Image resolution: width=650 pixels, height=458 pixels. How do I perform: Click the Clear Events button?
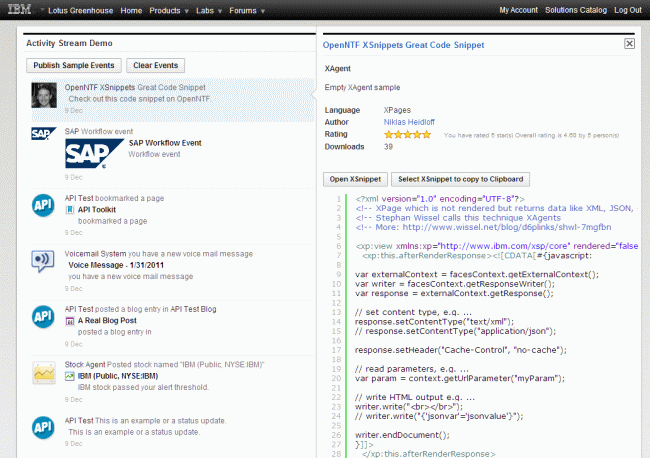point(155,65)
